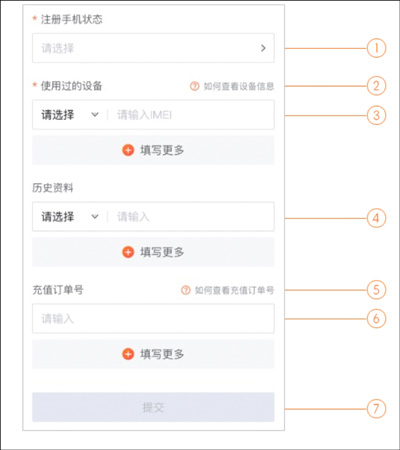Click plus icon under 充值订单号 section
Image resolution: width=400 pixels, height=450 pixels.
(x=128, y=354)
